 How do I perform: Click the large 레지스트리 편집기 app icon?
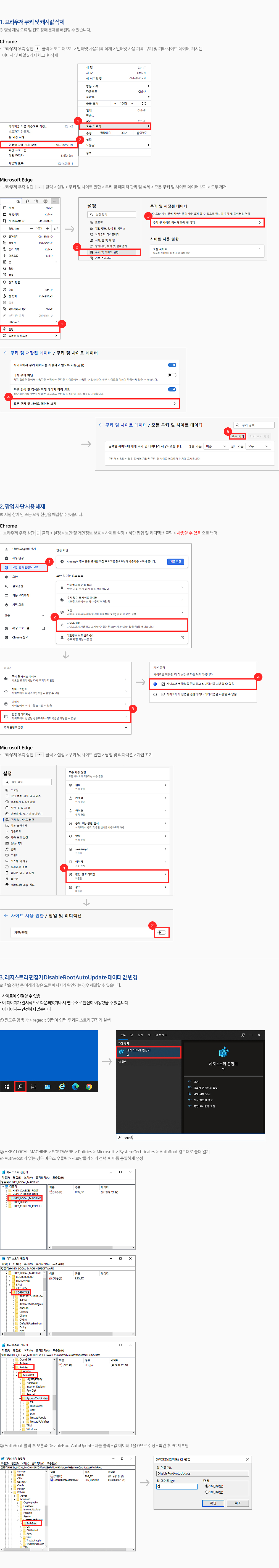223,1052
